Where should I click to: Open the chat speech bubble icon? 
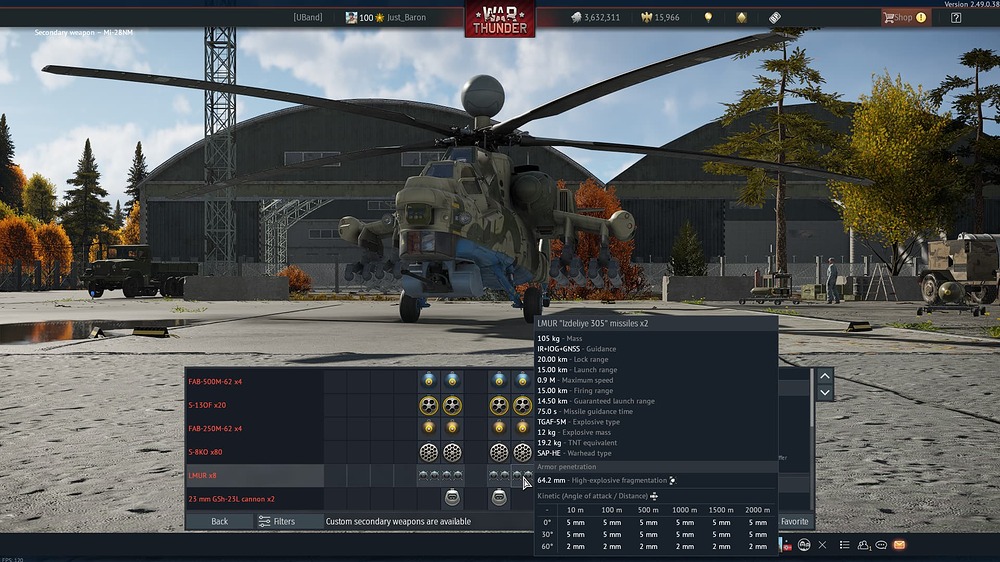[x=881, y=545]
